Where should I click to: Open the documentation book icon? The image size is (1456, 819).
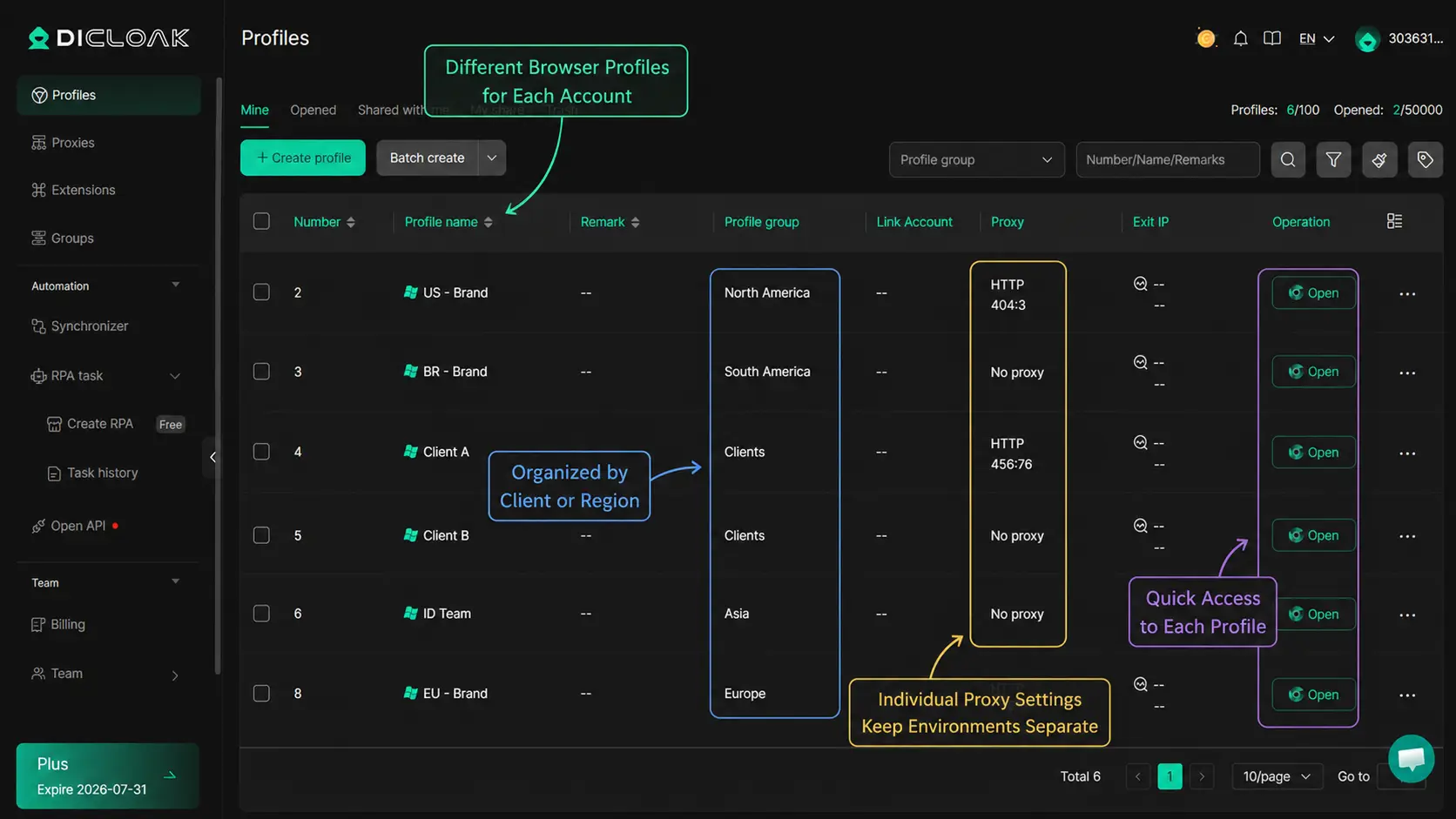pos(1272,38)
